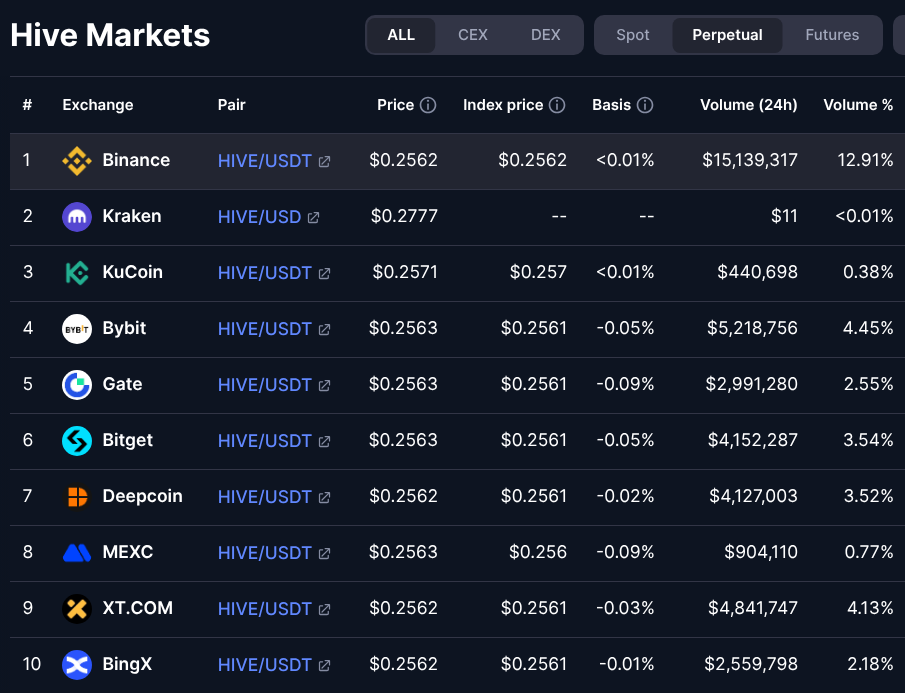The image size is (905, 693).
Task: Switch to the DEX filter tab
Action: pyautogui.click(x=545, y=35)
